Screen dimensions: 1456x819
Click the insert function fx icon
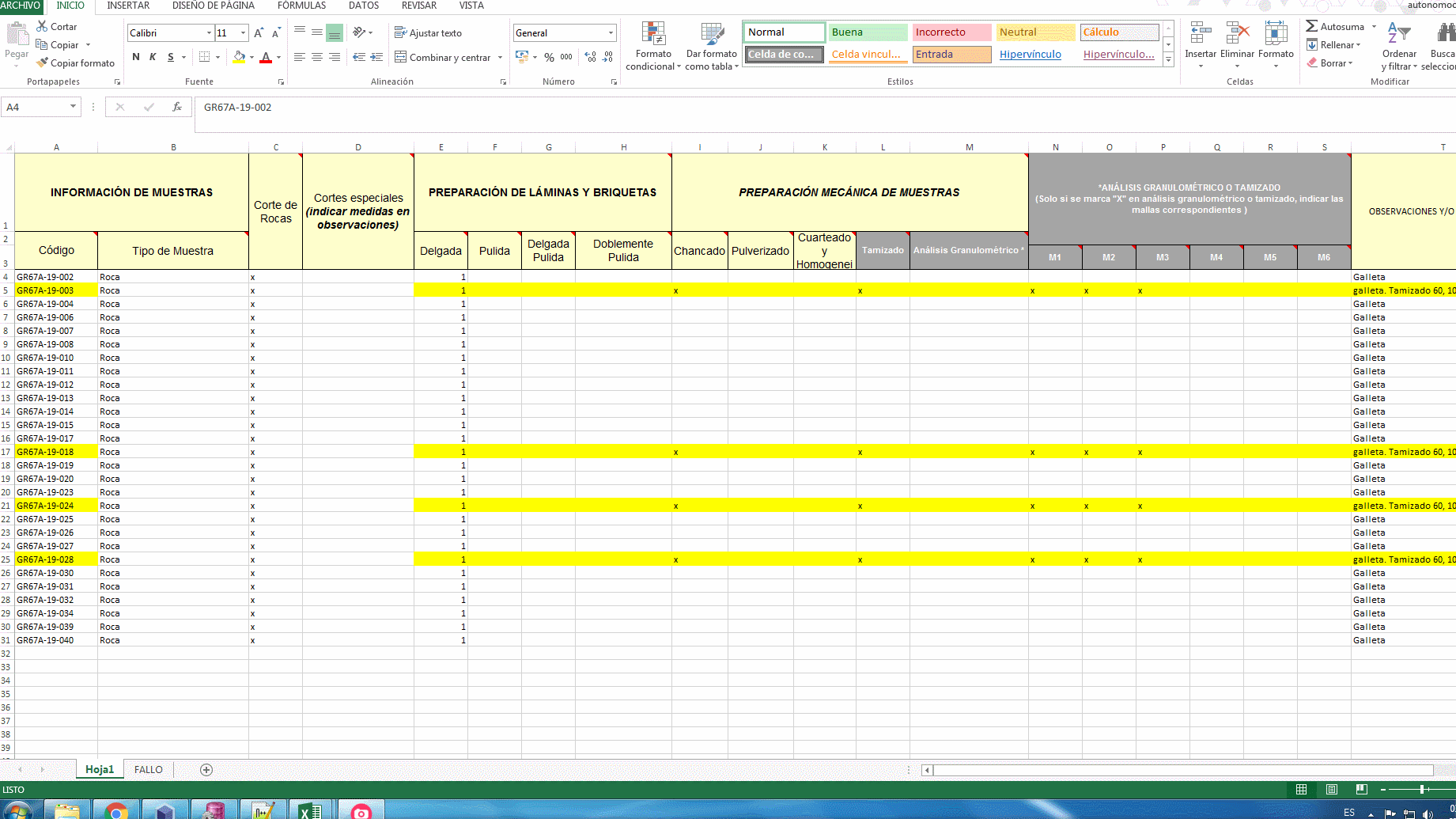click(177, 107)
